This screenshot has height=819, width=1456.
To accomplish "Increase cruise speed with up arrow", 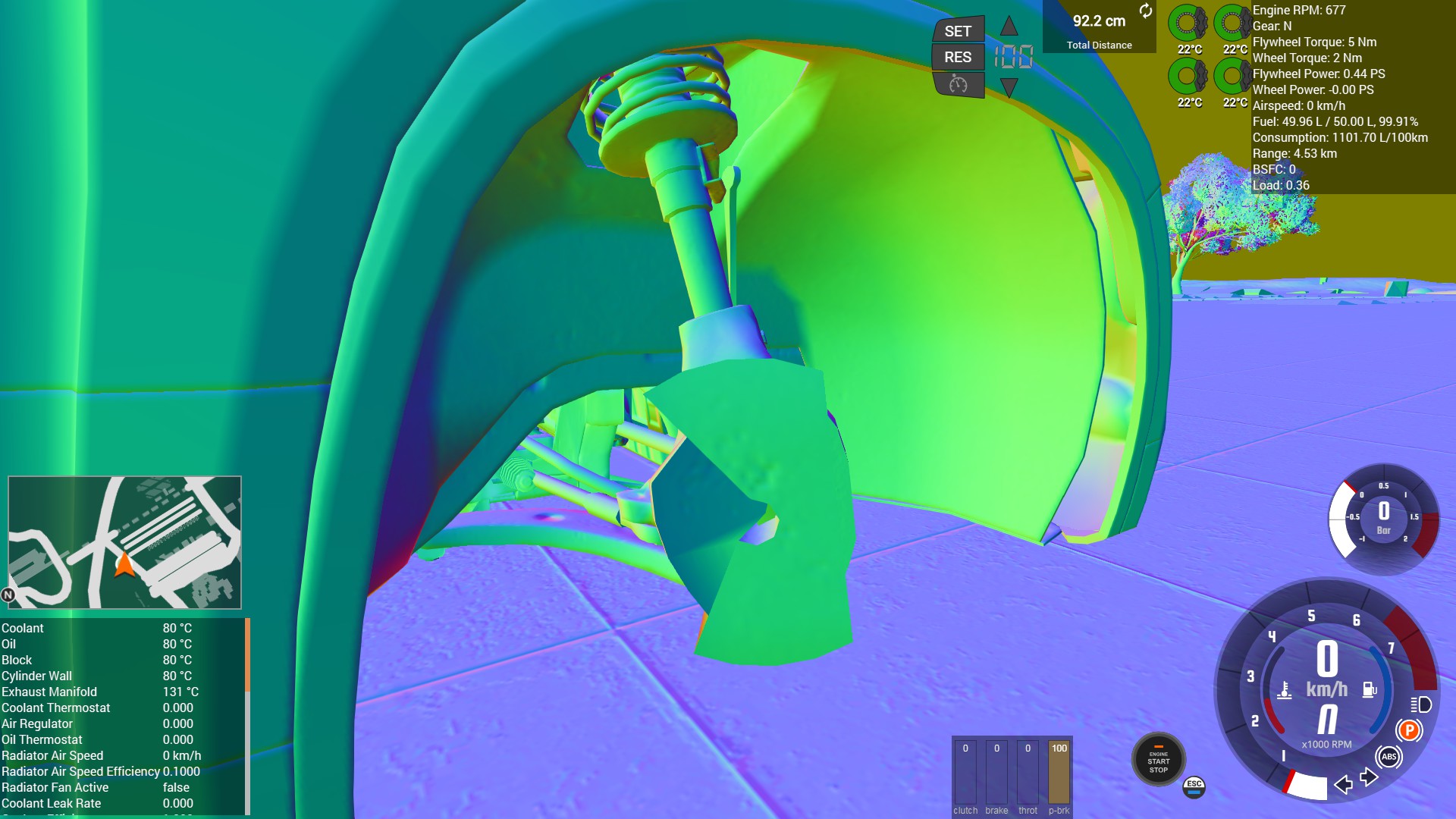I will click(x=1009, y=27).
